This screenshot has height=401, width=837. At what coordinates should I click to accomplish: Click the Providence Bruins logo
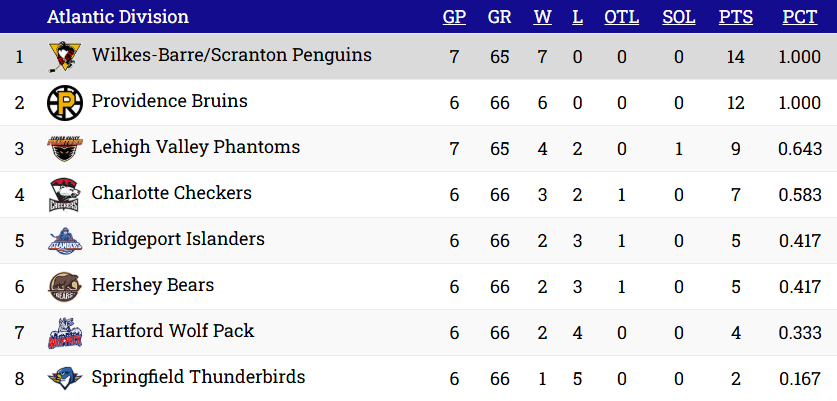[62, 103]
